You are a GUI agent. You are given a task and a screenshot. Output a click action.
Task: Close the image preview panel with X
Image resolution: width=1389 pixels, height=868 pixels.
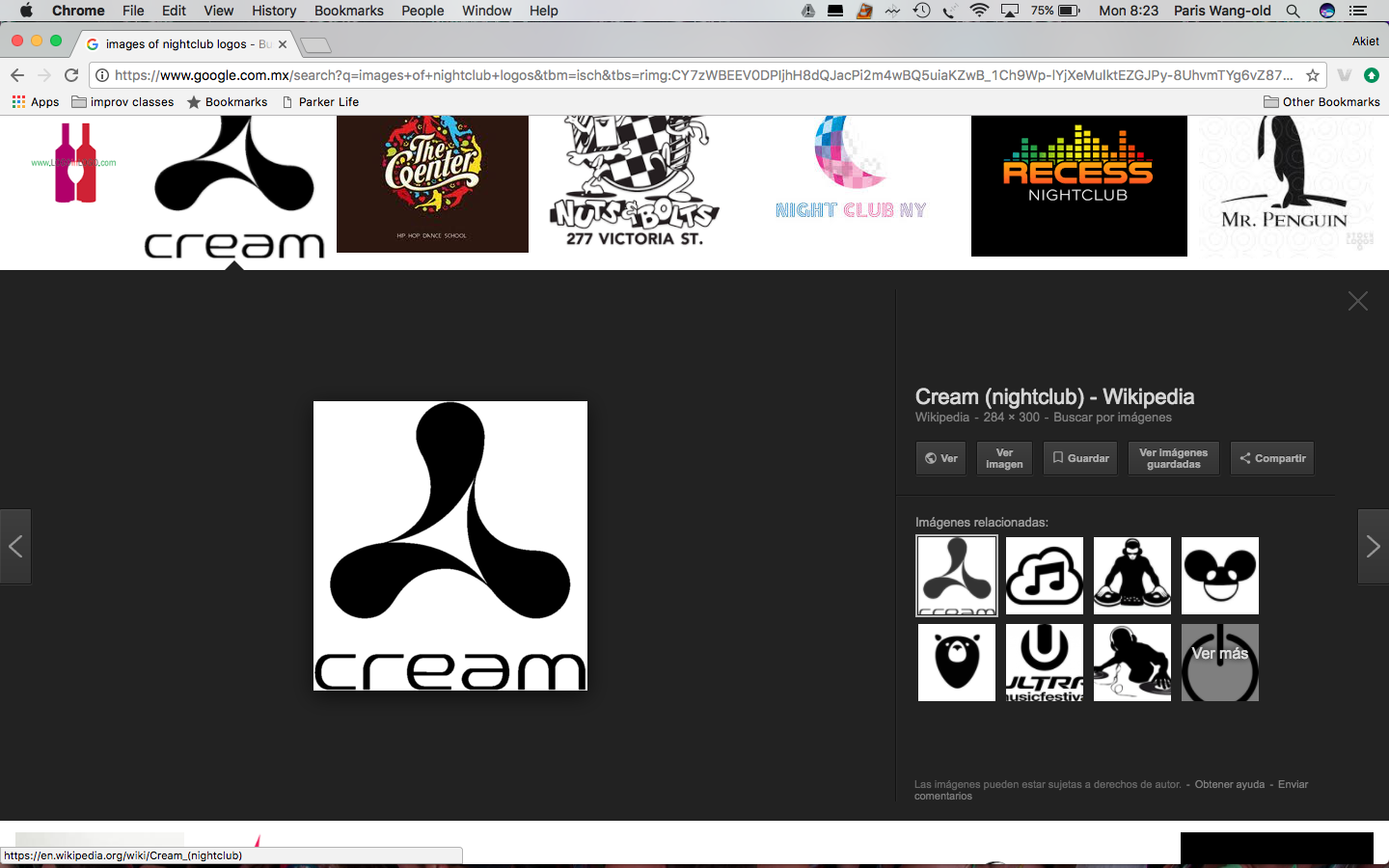(x=1358, y=302)
